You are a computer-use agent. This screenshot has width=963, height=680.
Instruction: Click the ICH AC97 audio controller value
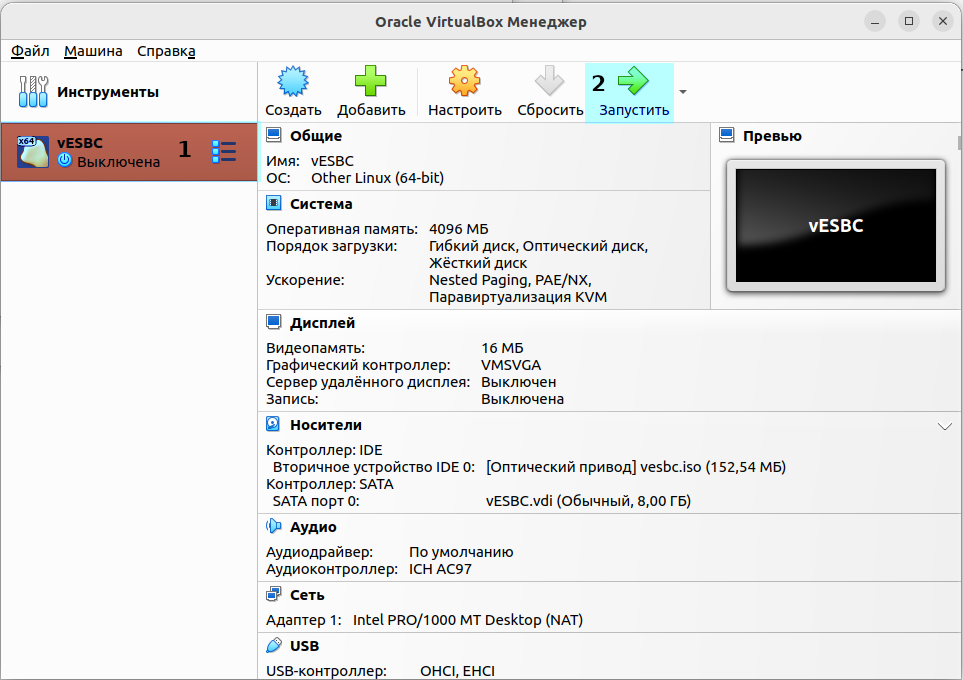point(440,569)
